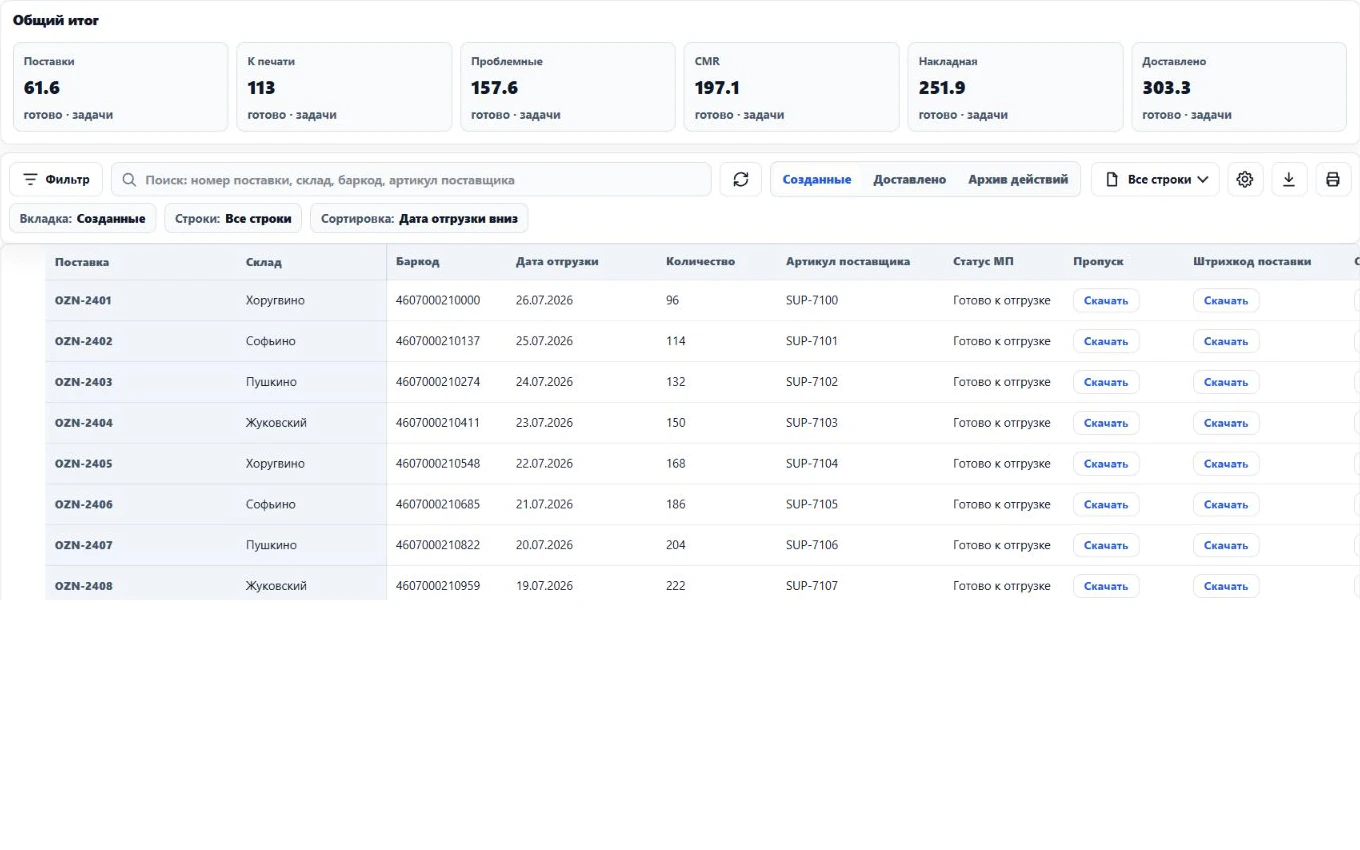Click the magnifier icon in search box
The width and height of the screenshot is (1360, 850).
tap(129, 180)
